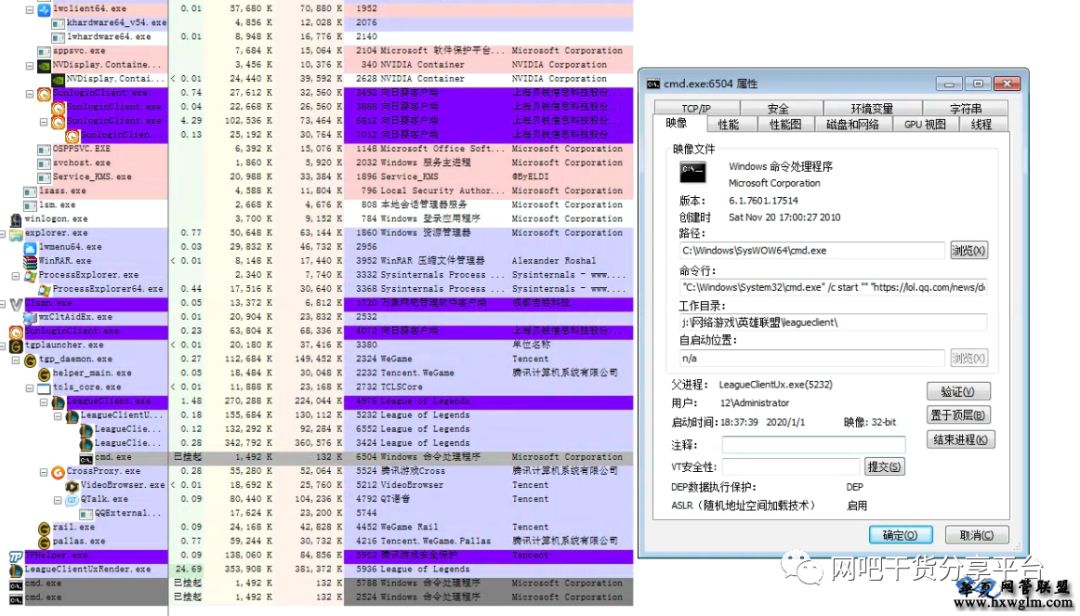Image resolution: width=1080 pixels, height=616 pixels.
Task: Collapse the lwclient64.exe tree node
Action: point(30,10)
